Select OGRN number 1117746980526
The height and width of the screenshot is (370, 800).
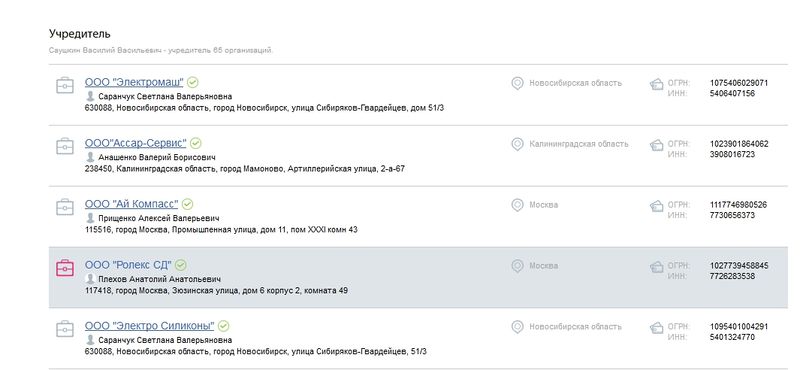(738, 205)
